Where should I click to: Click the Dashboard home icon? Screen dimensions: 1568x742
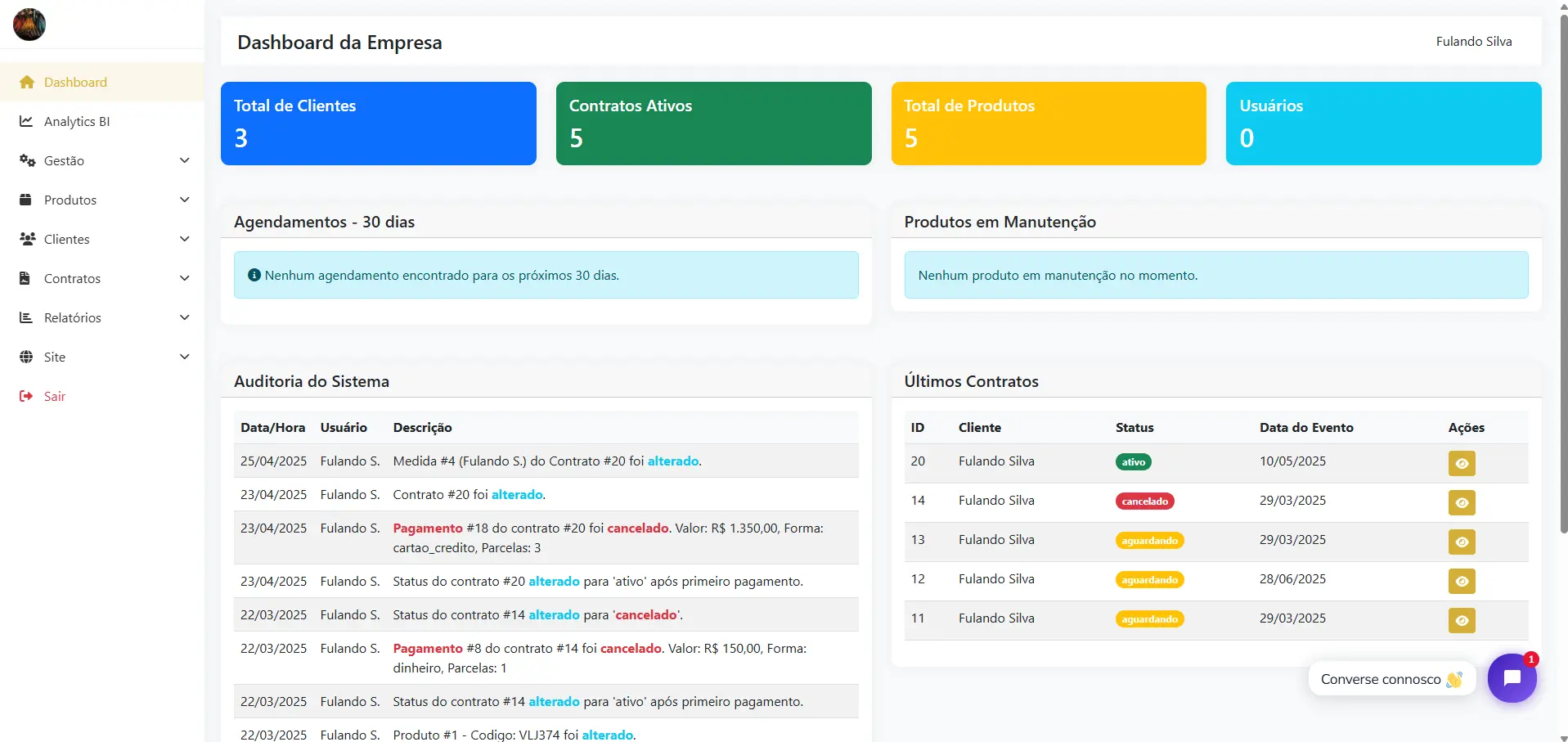(27, 82)
